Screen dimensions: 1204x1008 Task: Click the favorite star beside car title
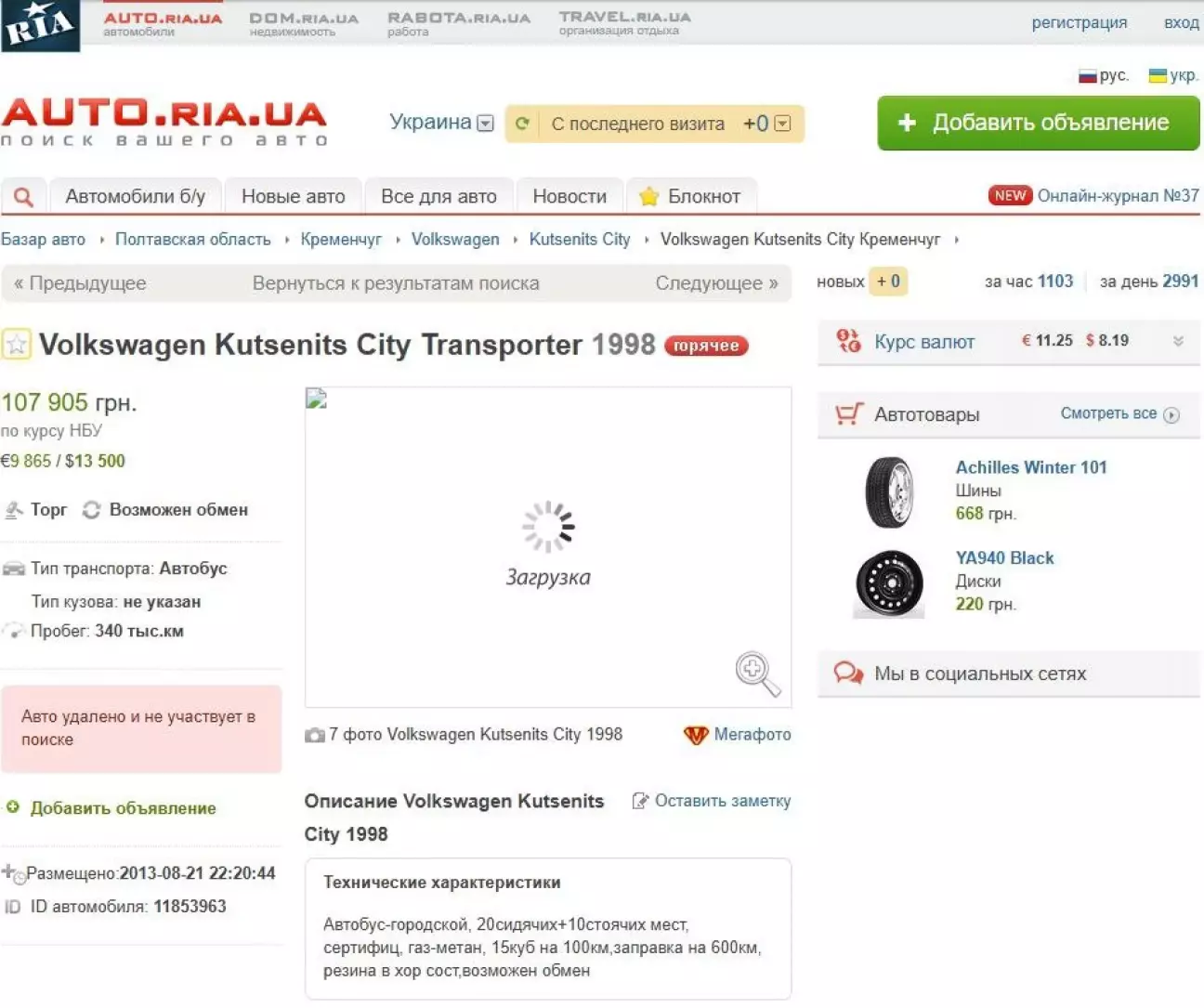click(17, 345)
